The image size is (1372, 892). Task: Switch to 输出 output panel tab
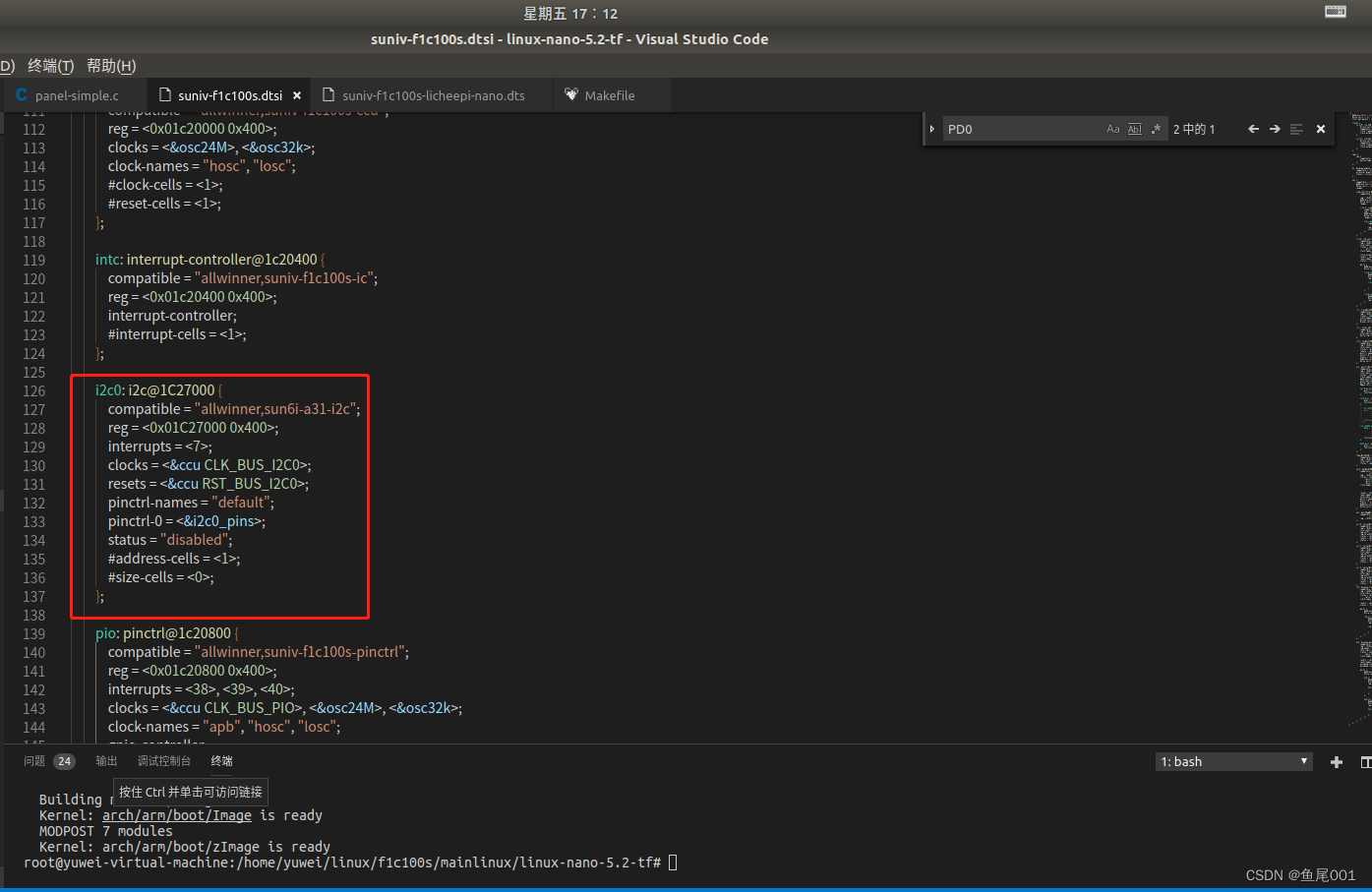click(x=106, y=761)
